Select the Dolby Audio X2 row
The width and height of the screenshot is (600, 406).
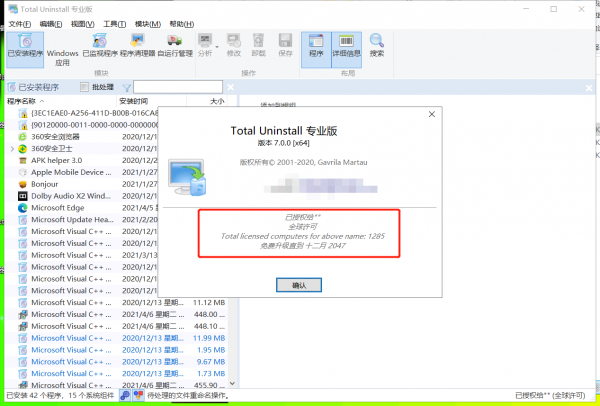[x=82, y=196]
